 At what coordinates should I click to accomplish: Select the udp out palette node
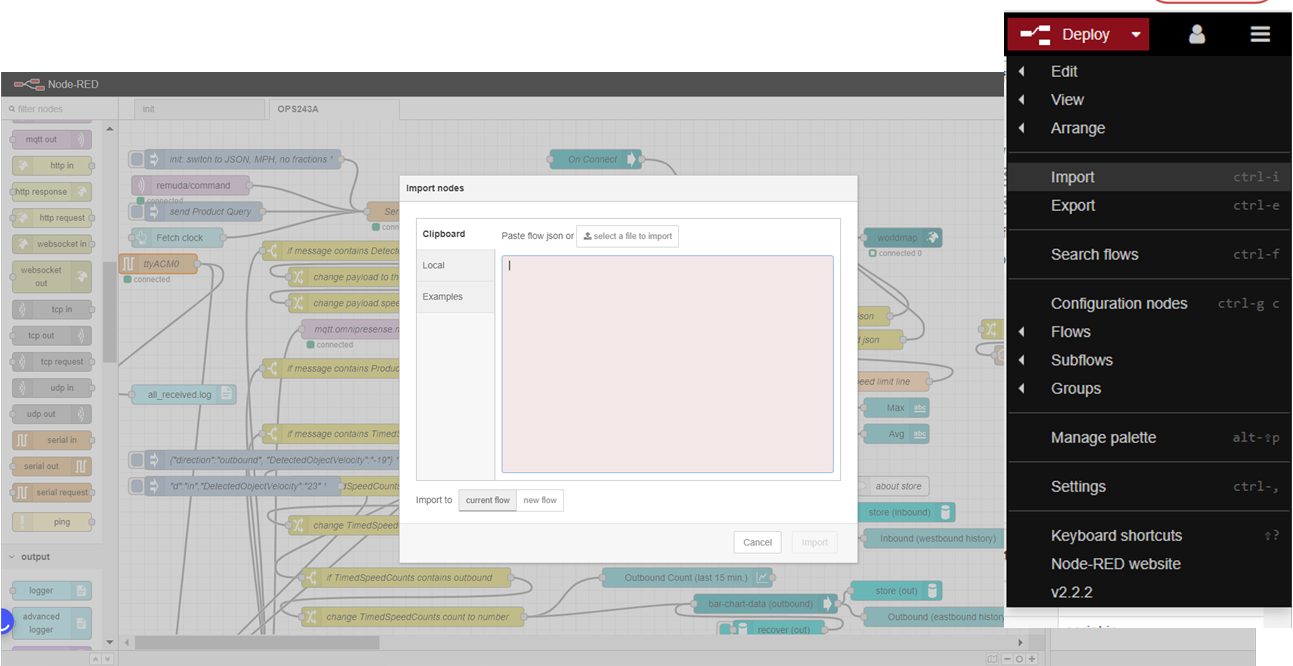(51, 414)
